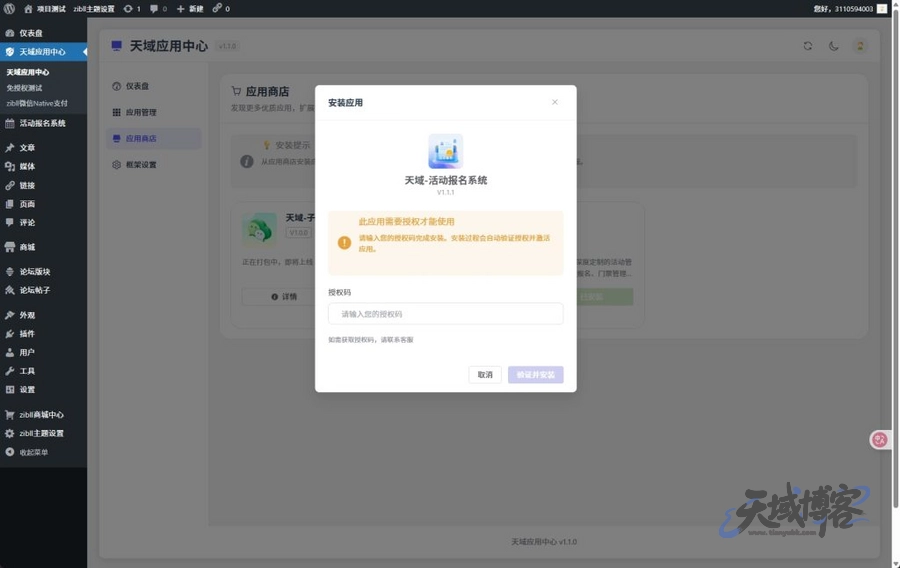Toggle dark mode moon icon
The width and height of the screenshot is (900, 568).
[833, 46]
